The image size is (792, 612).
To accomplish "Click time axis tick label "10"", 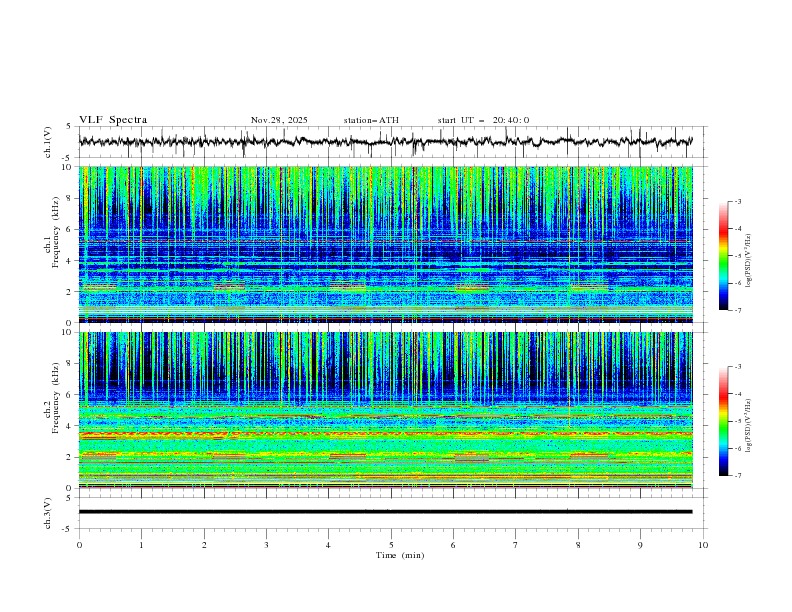I will point(703,545).
